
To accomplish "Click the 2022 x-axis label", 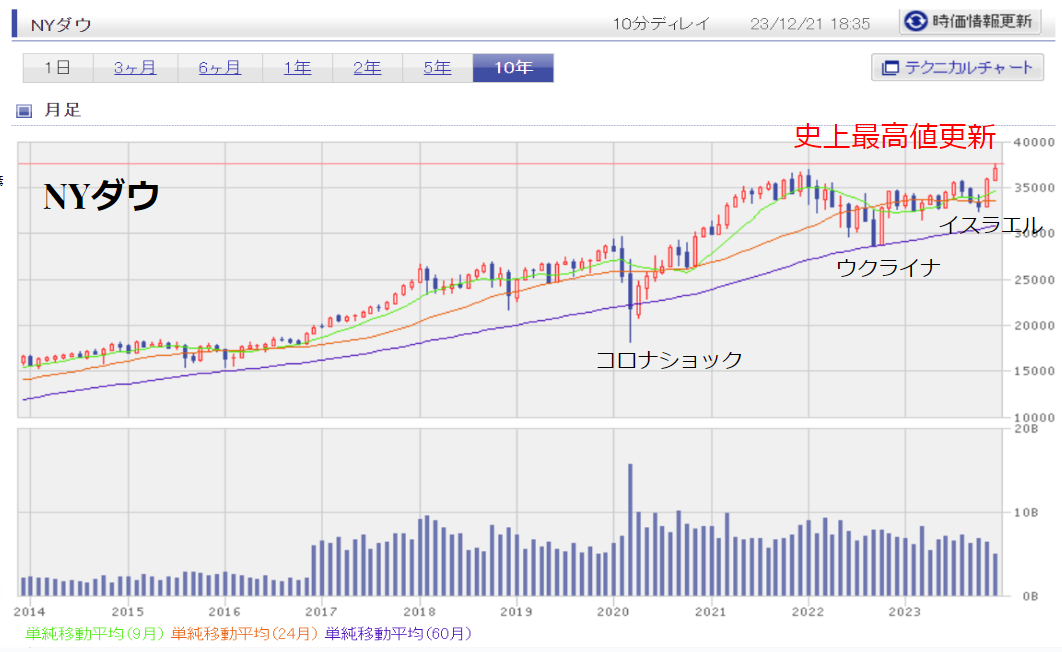I will click(808, 612).
